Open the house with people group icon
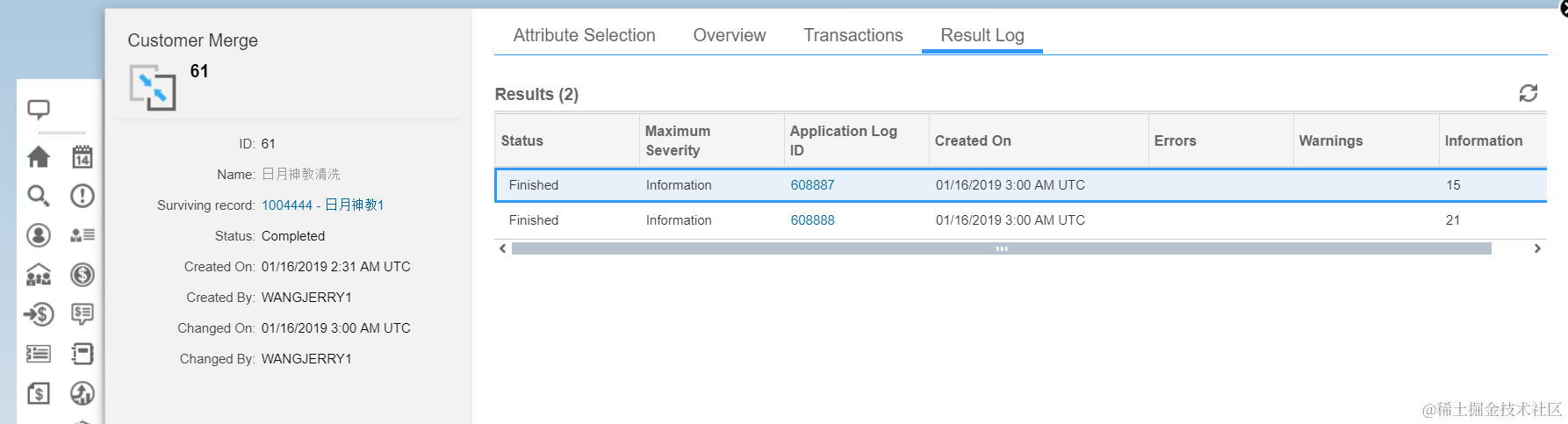The width and height of the screenshot is (1568, 424). pos(39,276)
